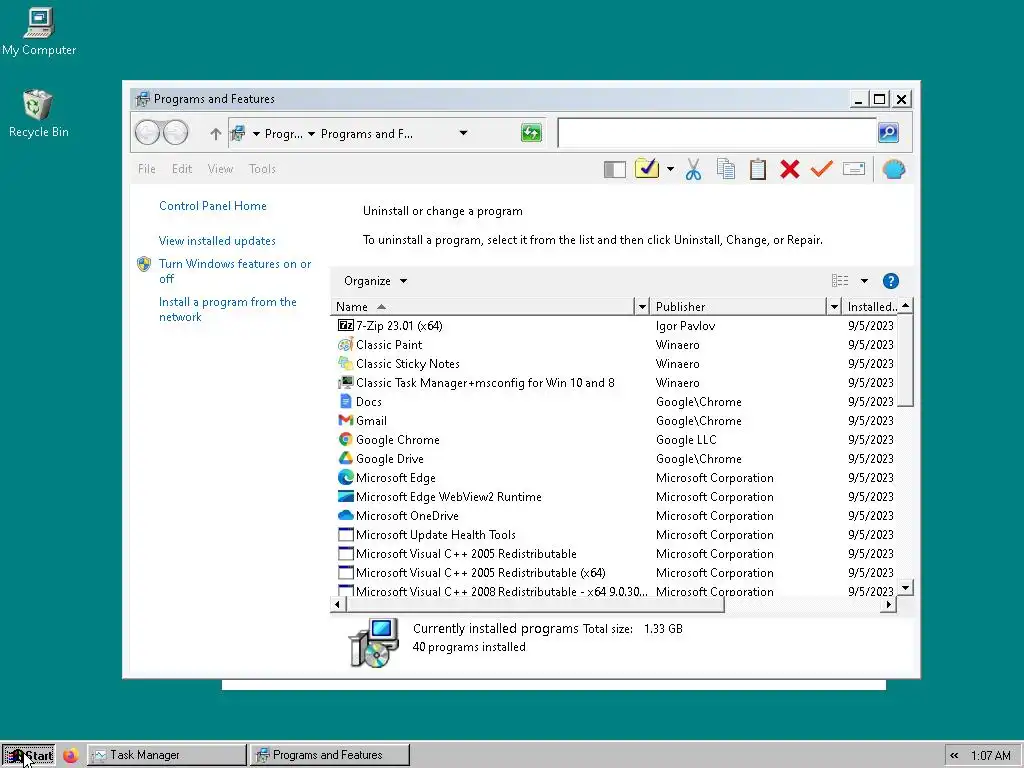Image resolution: width=1024 pixels, height=768 pixels.
Task: Click the blue shell globe icon
Action: [x=893, y=170]
